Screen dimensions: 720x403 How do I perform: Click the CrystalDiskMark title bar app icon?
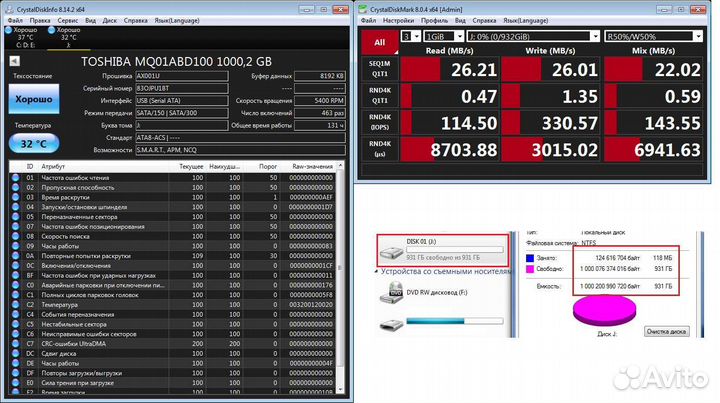(363, 9)
